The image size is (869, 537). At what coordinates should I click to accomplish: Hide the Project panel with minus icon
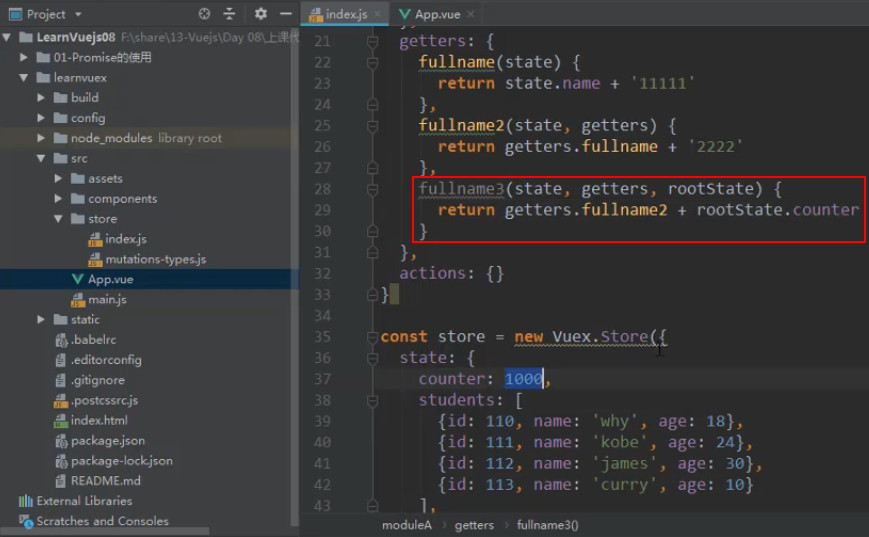pos(286,14)
